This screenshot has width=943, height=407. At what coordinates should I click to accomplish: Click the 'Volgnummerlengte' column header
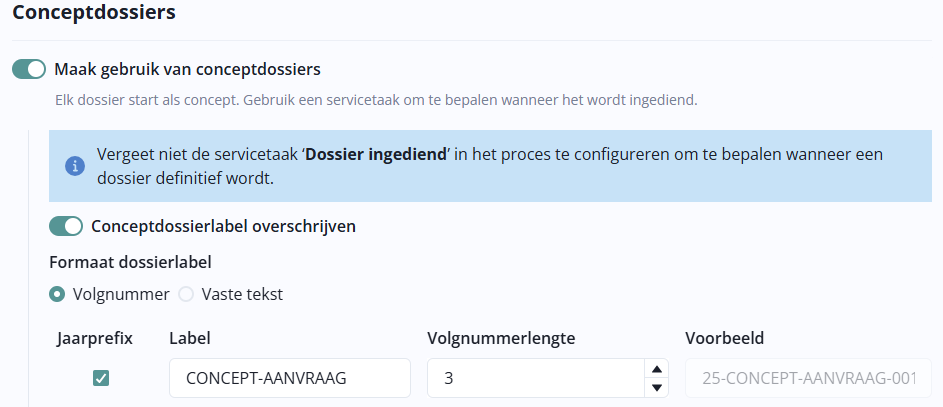pyautogui.click(x=501, y=338)
